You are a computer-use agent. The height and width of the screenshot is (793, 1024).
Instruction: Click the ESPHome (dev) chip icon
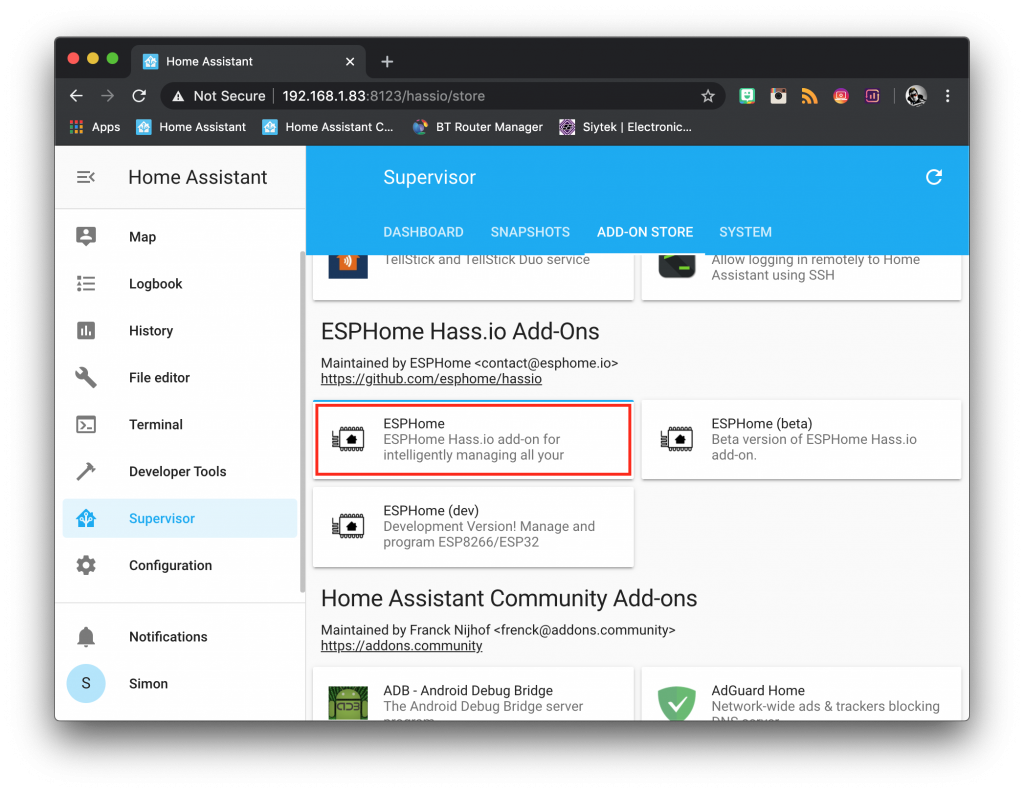pyautogui.click(x=348, y=526)
